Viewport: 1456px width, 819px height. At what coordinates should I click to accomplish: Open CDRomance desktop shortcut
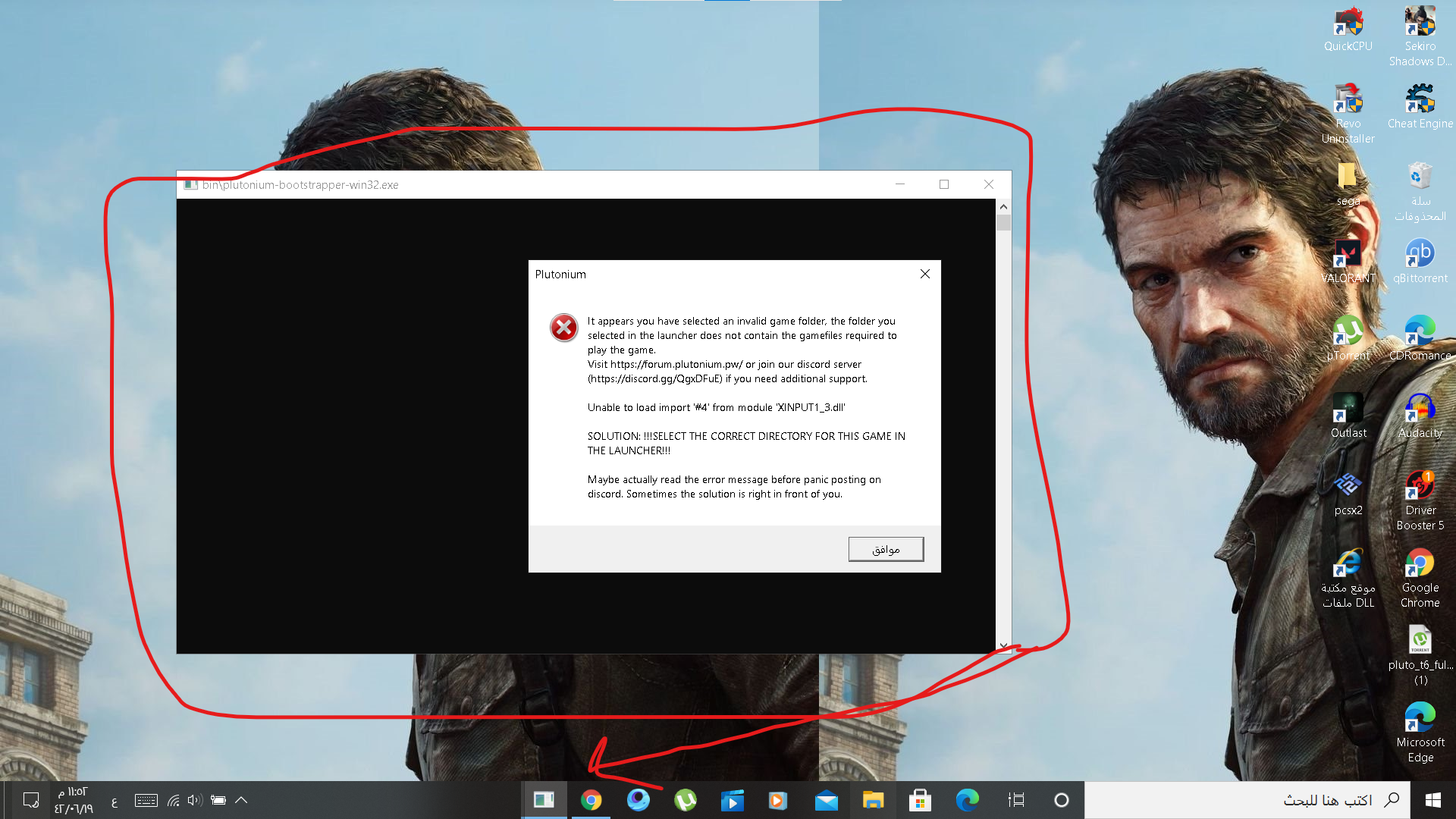coord(1420,338)
